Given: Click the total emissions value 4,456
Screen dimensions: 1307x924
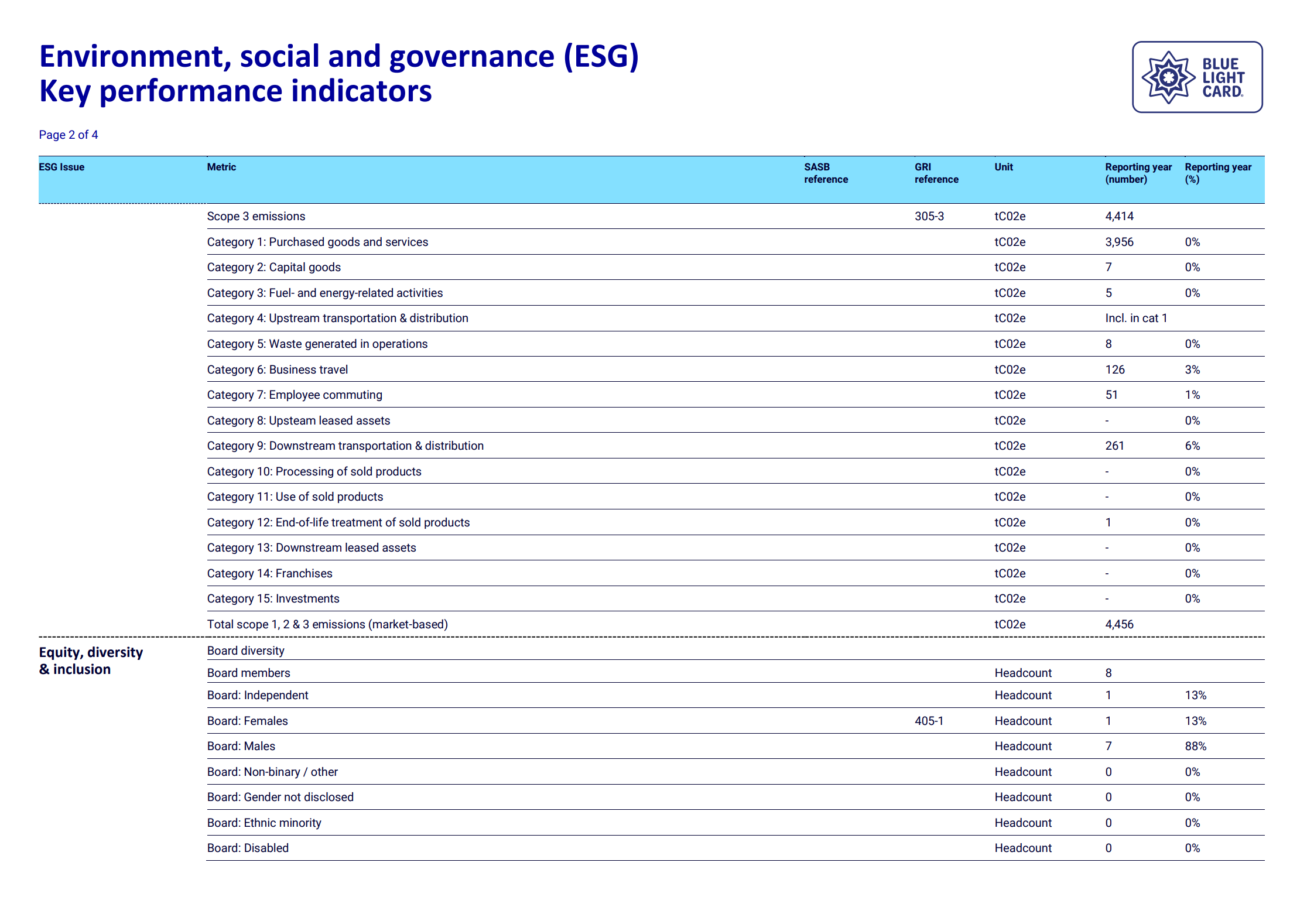Looking at the screenshot, I should coord(1119,624).
